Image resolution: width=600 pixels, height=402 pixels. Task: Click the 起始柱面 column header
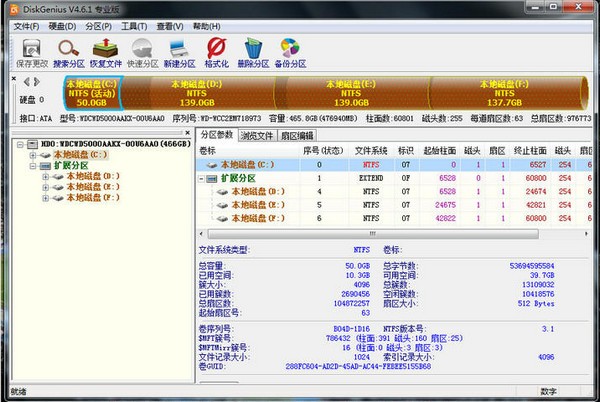440,151
